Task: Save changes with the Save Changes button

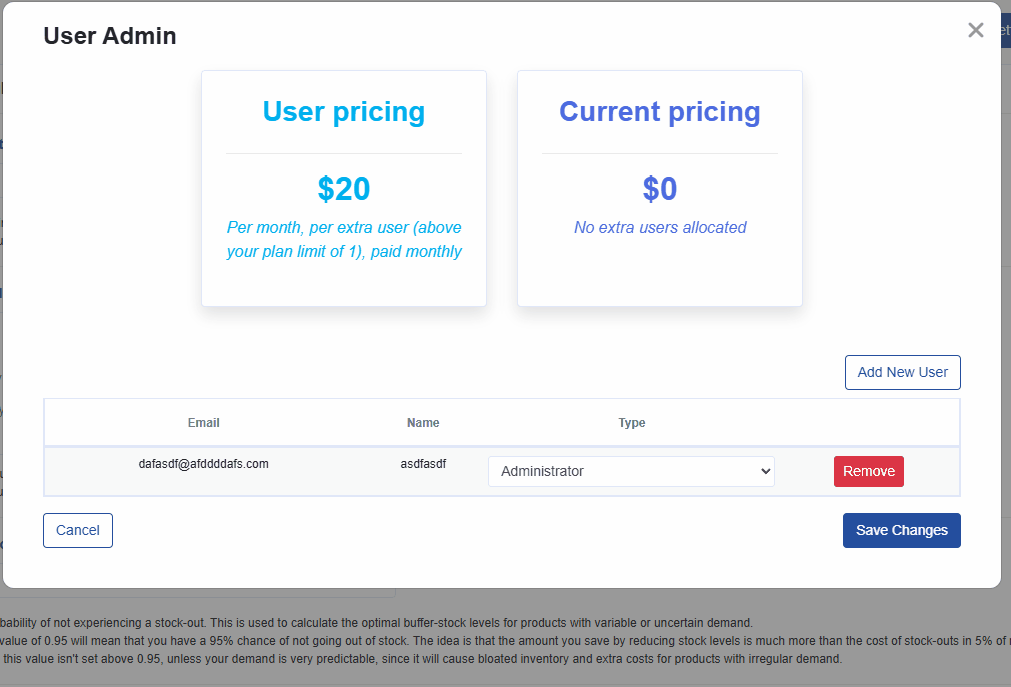Action: click(901, 530)
